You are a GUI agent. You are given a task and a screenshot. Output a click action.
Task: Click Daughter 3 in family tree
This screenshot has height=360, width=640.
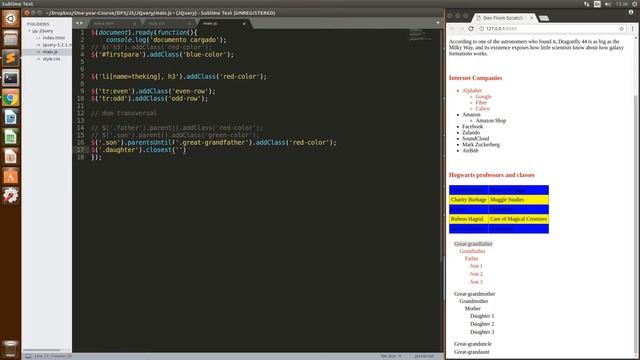[482, 332]
